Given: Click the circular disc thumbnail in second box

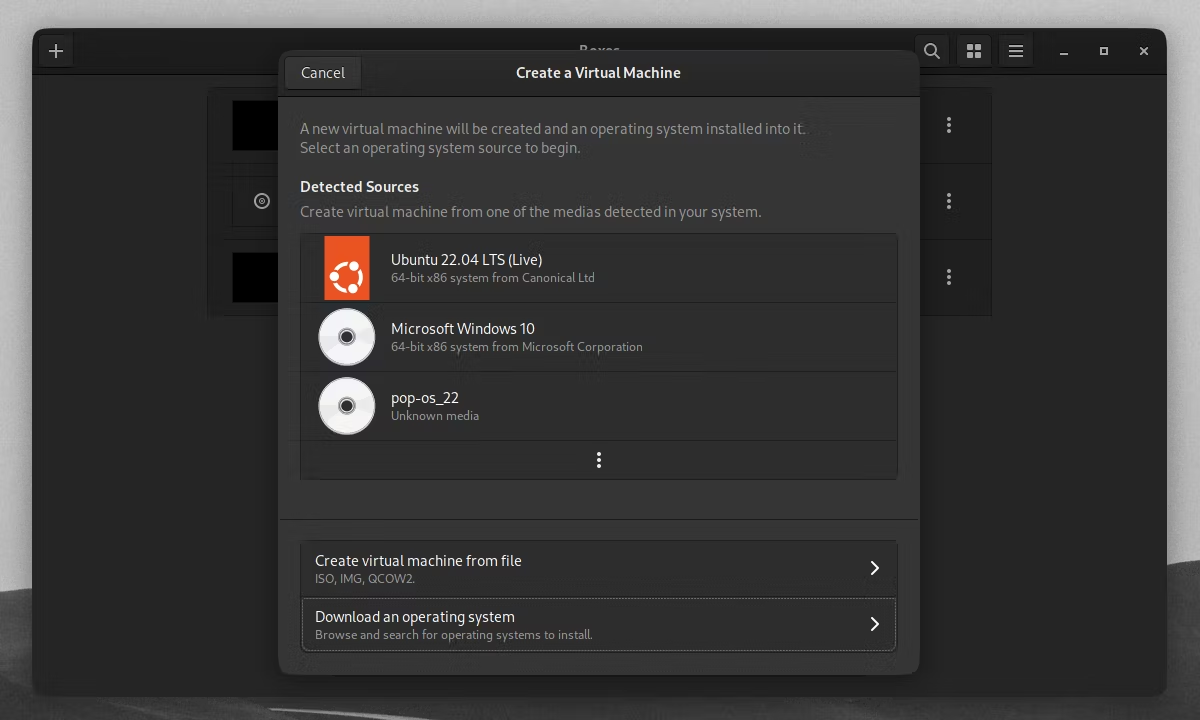Looking at the screenshot, I should [x=262, y=201].
